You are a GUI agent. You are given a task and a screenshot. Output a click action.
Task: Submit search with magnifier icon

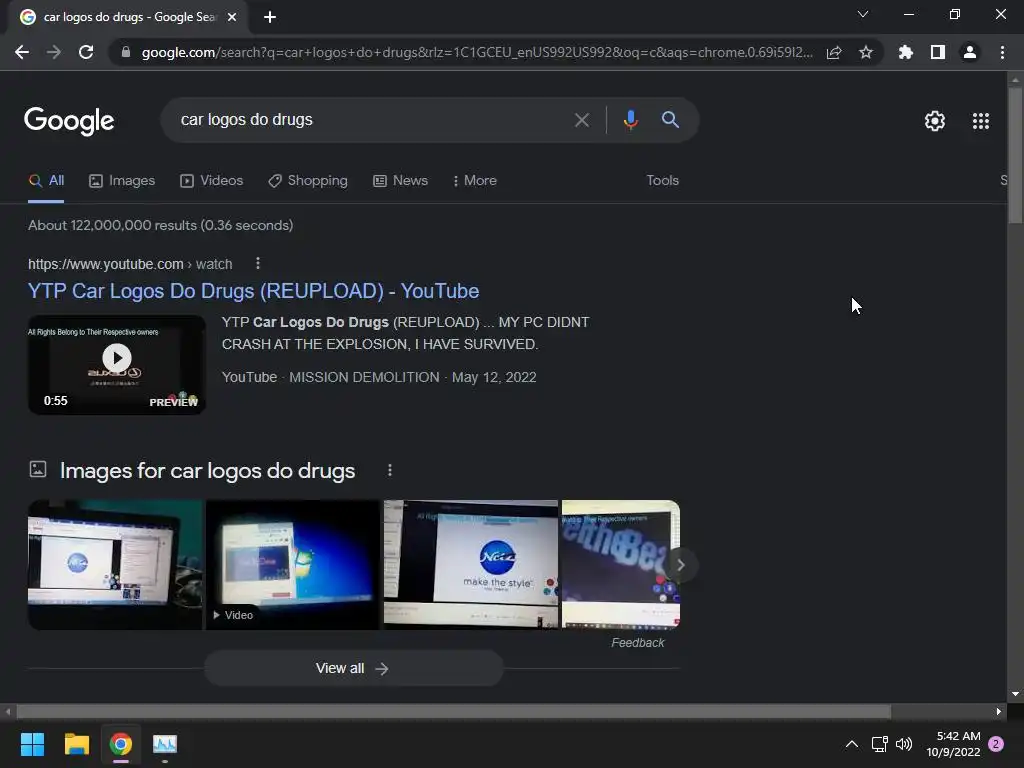click(670, 120)
